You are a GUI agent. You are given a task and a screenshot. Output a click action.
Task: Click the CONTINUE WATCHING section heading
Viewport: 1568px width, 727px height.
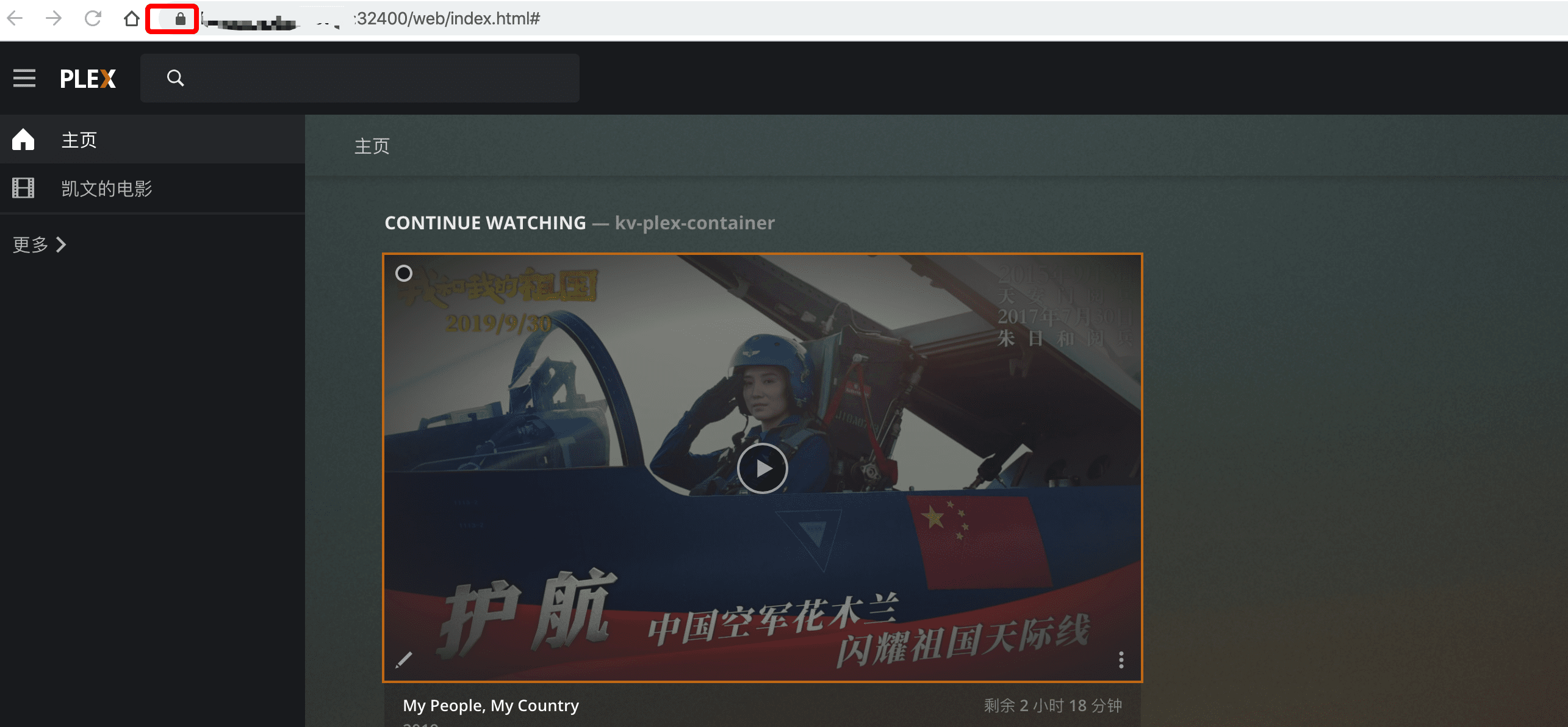(x=485, y=223)
